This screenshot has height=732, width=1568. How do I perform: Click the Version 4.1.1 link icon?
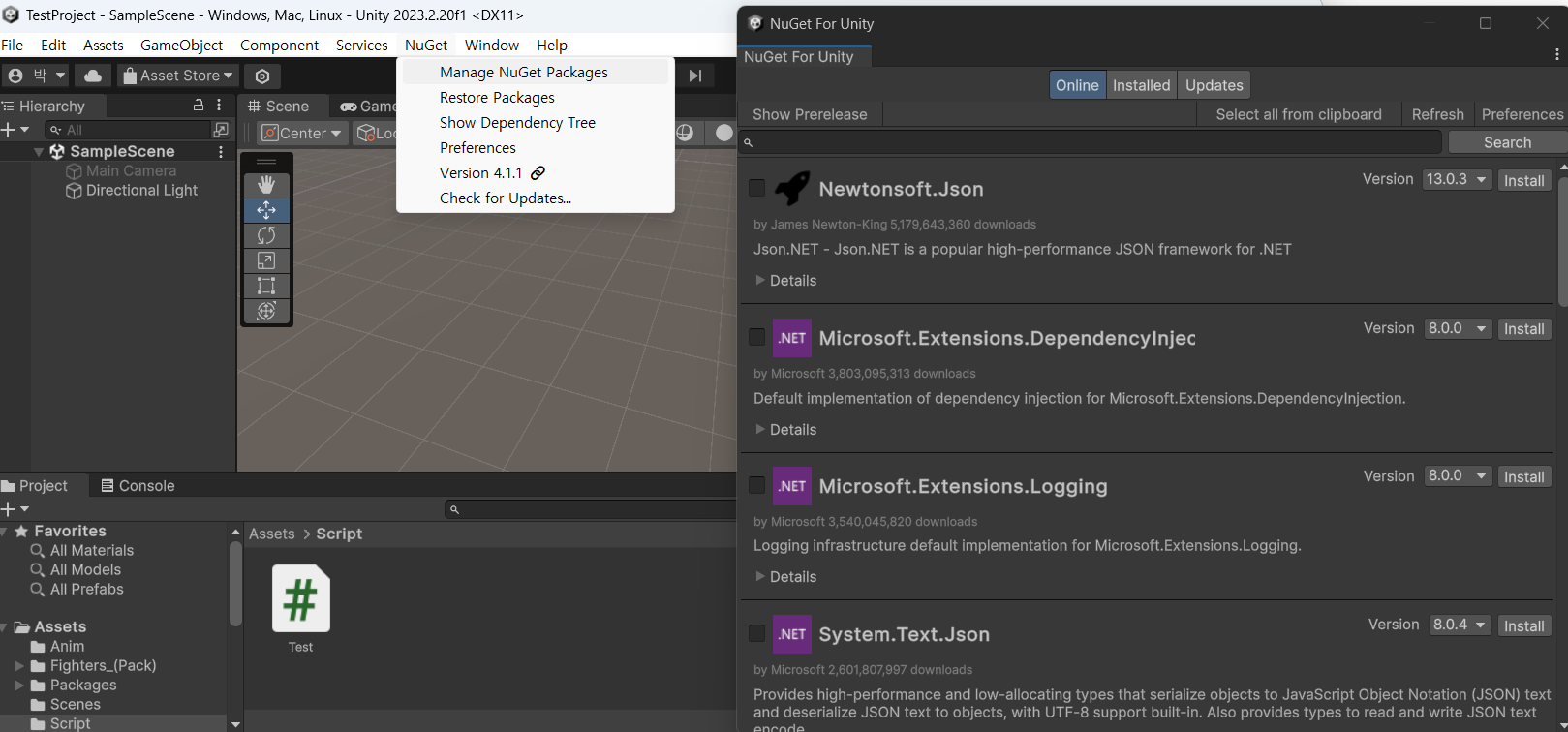[538, 172]
